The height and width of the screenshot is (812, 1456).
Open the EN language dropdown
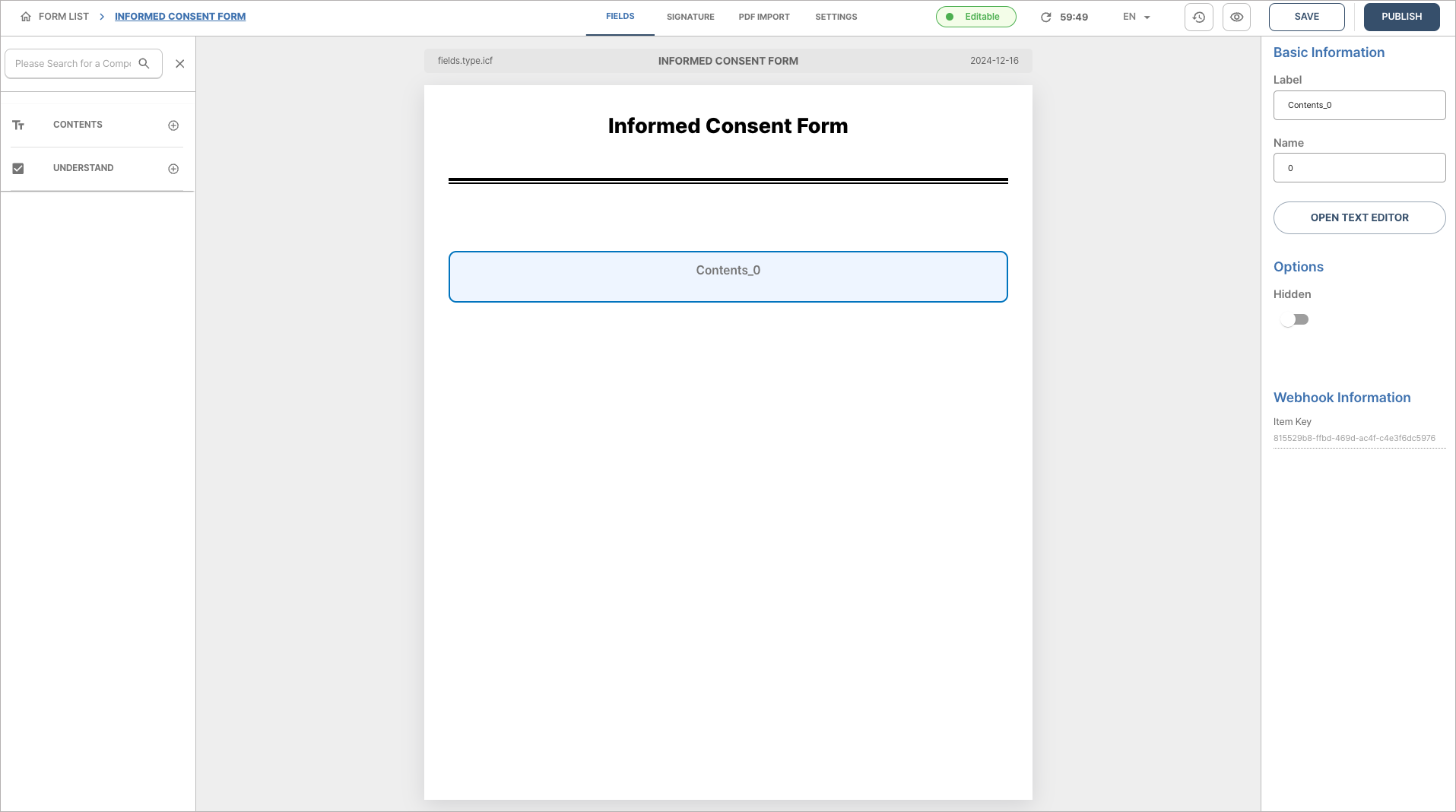pyautogui.click(x=1137, y=17)
